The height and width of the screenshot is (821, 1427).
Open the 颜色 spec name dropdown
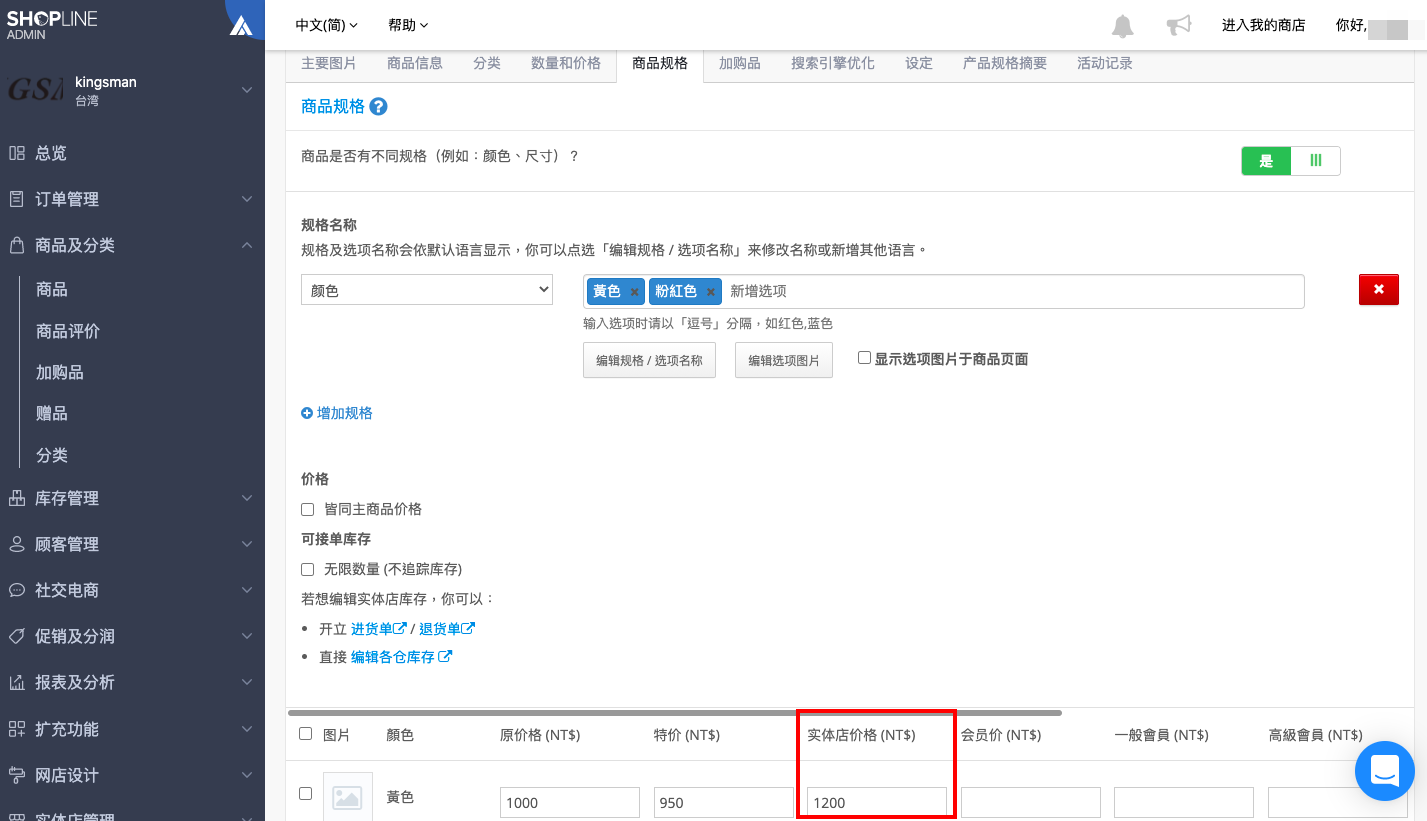pos(427,290)
